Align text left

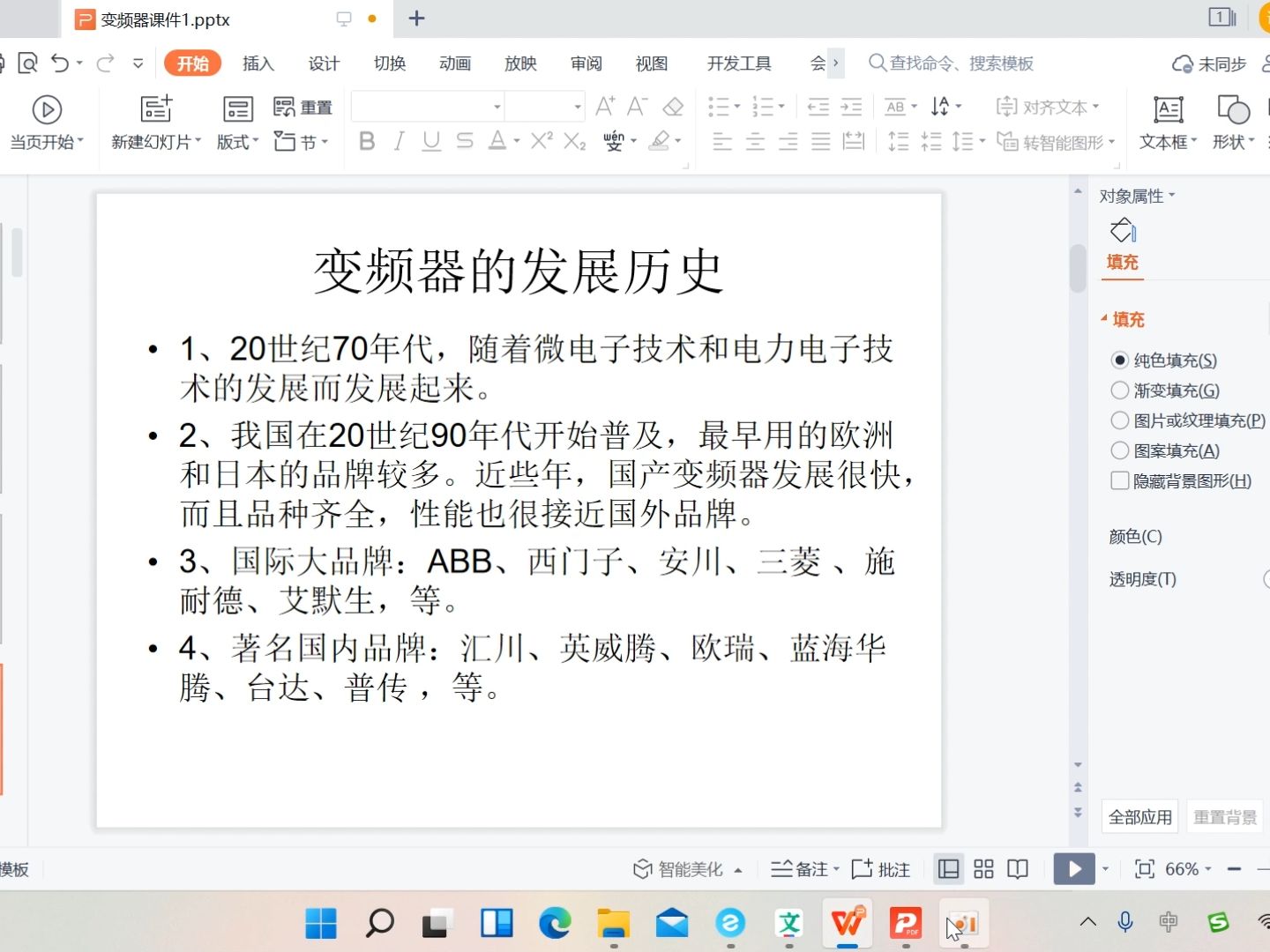(x=722, y=141)
